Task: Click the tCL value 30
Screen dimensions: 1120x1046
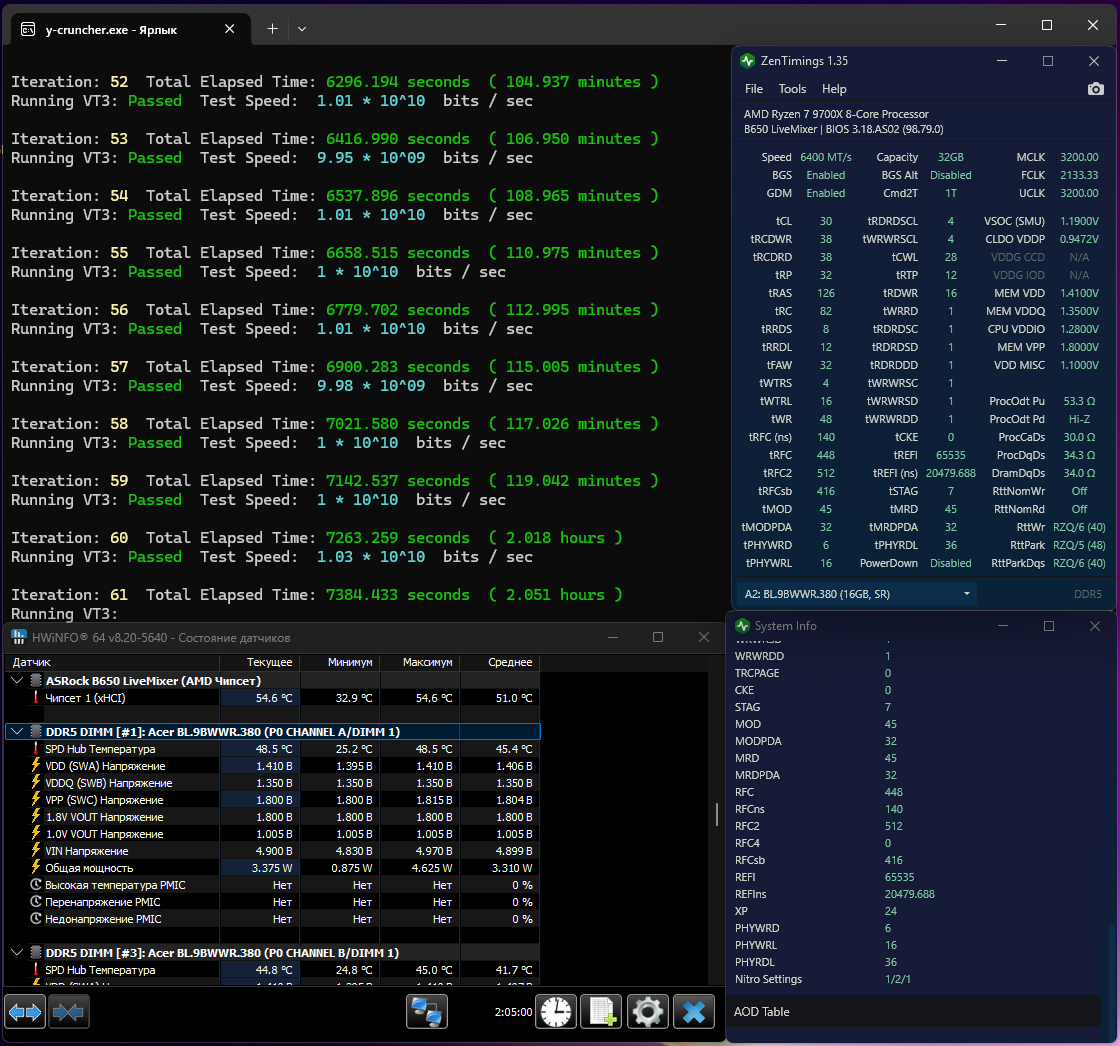Action: coord(826,221)
